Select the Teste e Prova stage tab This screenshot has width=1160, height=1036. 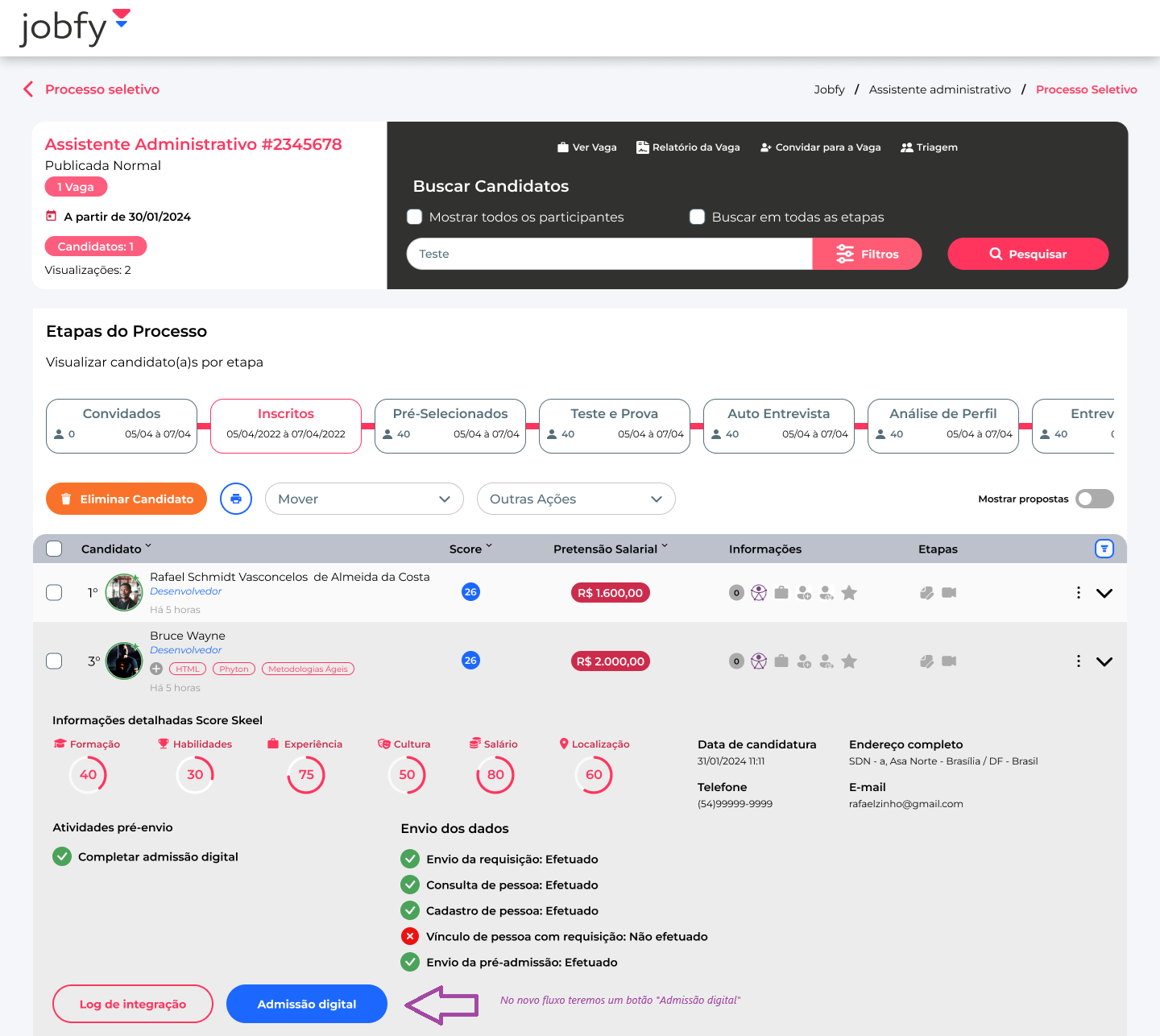(x=615, y=425)
